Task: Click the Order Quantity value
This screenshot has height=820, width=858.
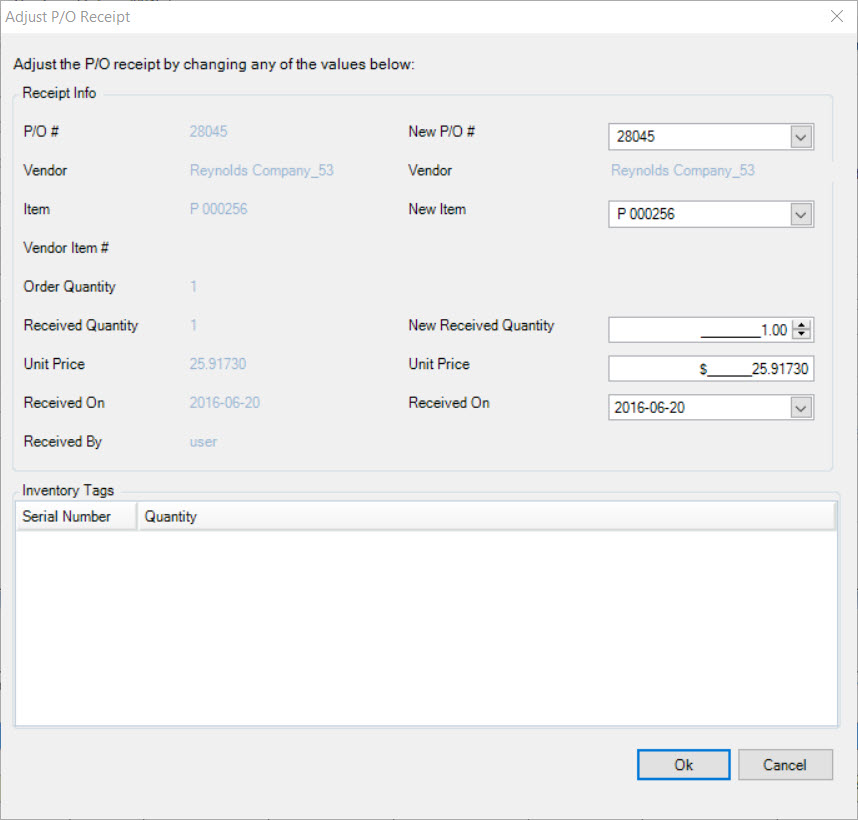Action: [193, 286]
